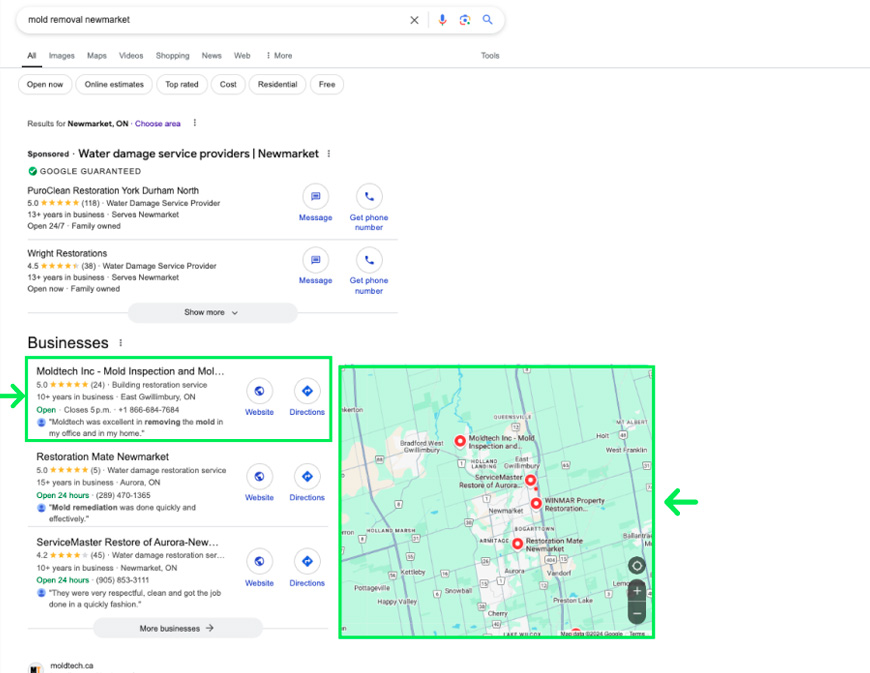Click the Choose area link
The width and height of the screenshot is (870, 673).
[x=158, y=124]
